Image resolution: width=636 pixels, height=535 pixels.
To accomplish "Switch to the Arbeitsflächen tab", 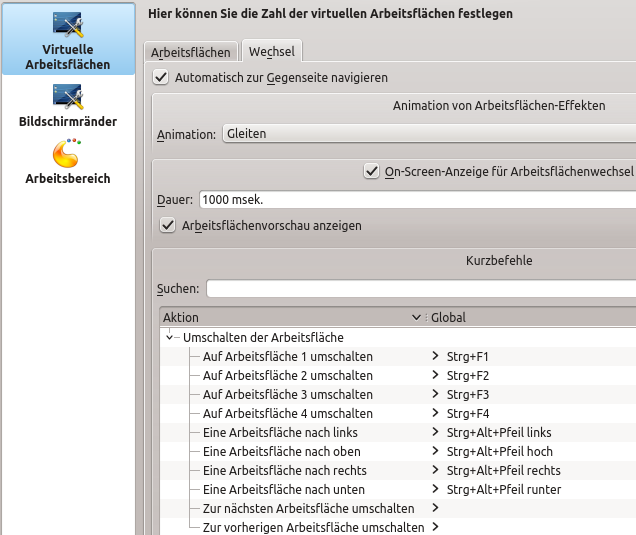I will pyautogui.click(x=191, y=52).
